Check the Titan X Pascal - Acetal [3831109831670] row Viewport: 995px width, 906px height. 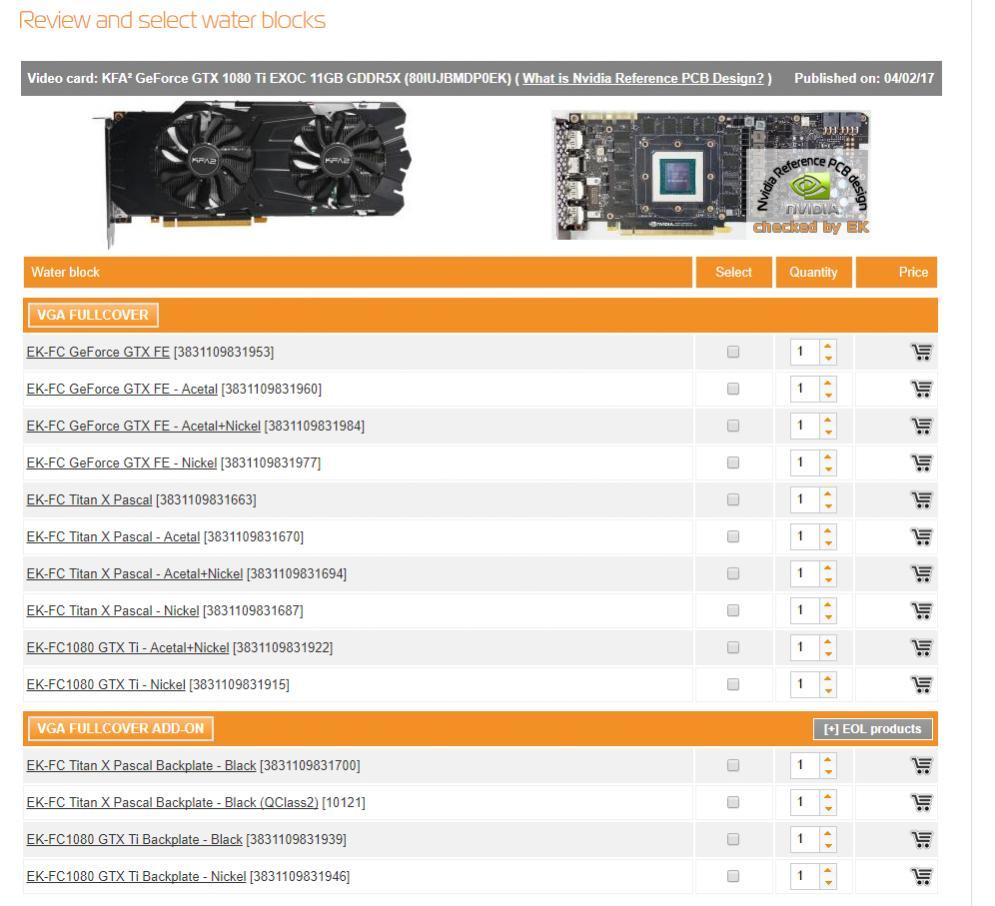[x=733, y=536]
